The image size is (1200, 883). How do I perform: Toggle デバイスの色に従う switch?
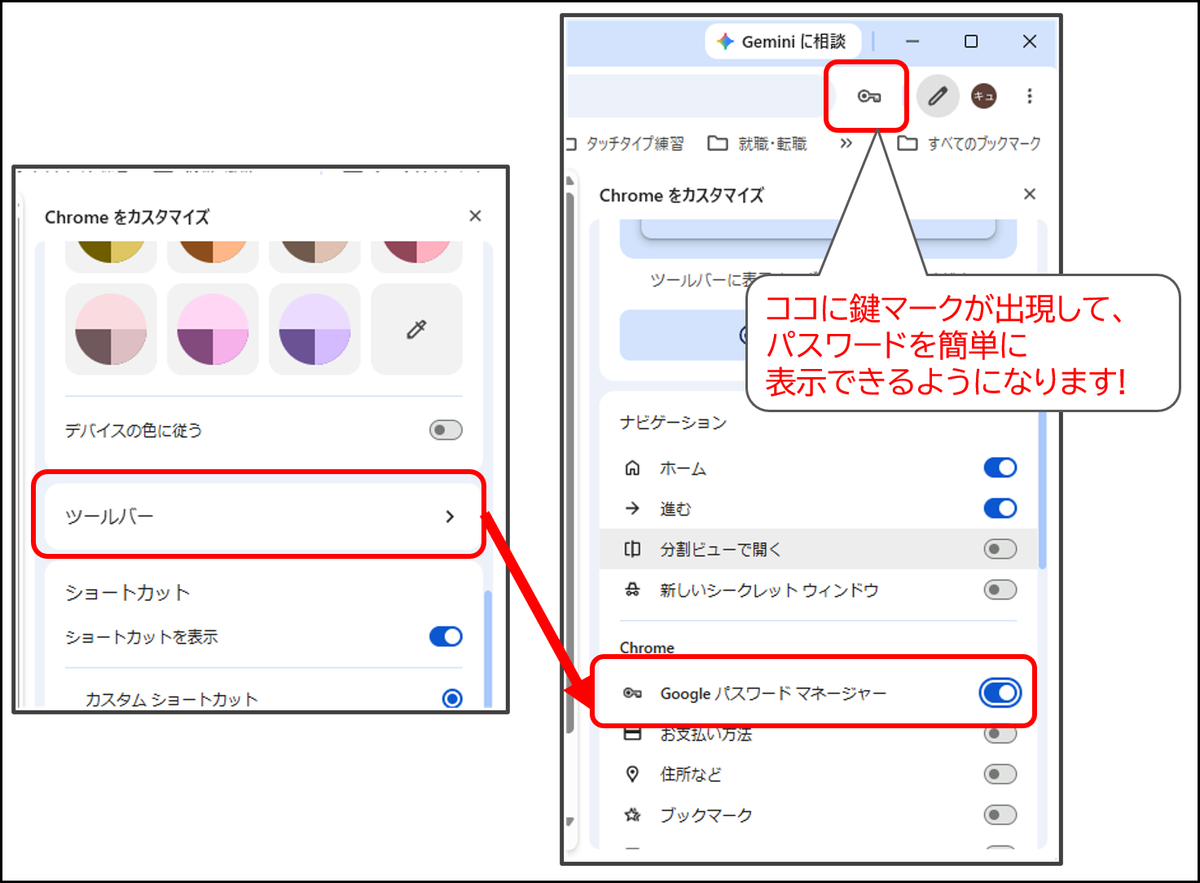(x=446, y=430)
